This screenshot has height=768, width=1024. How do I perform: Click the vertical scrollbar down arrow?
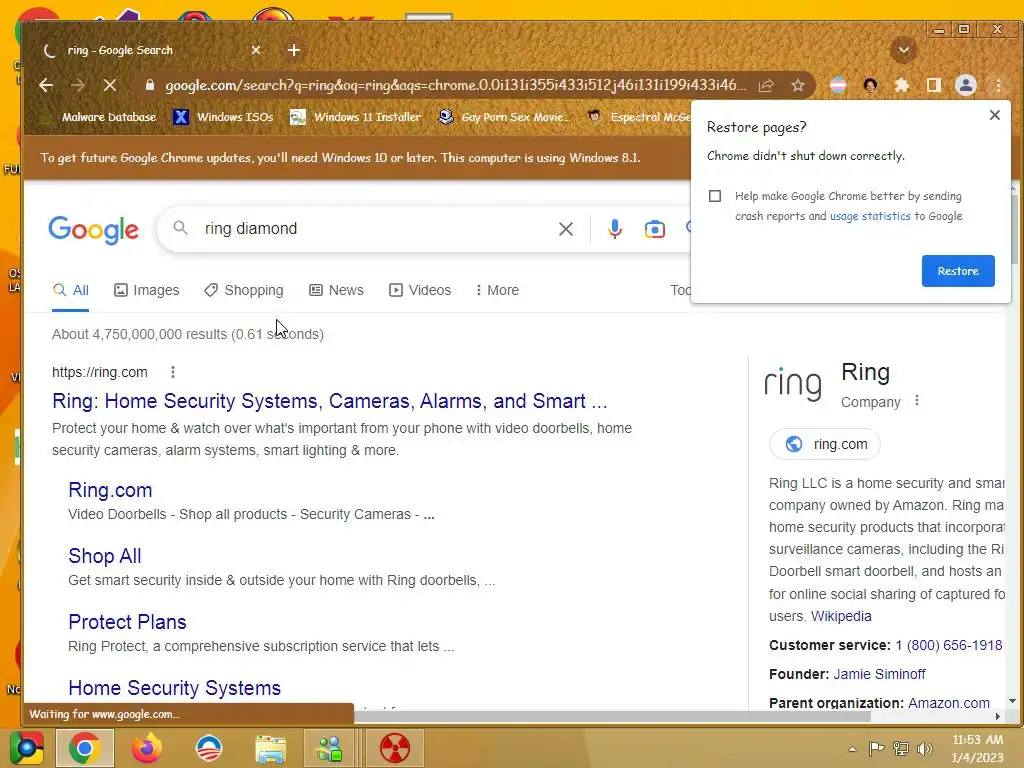pos(1012,701)
